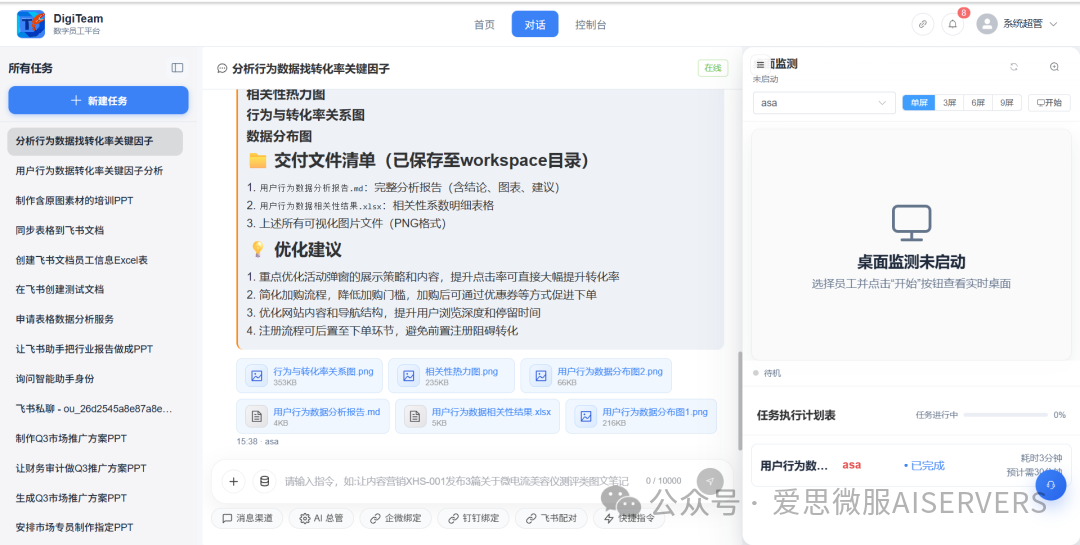The width and height of the screenshot is (1080, 545).
Task: Open 快捷指令 button
Action: [629, 518]
